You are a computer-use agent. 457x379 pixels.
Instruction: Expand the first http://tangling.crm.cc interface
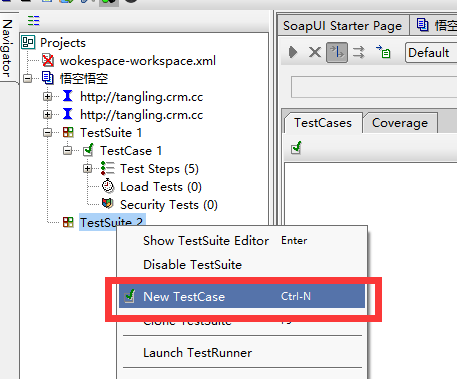[x=48, y=97]
